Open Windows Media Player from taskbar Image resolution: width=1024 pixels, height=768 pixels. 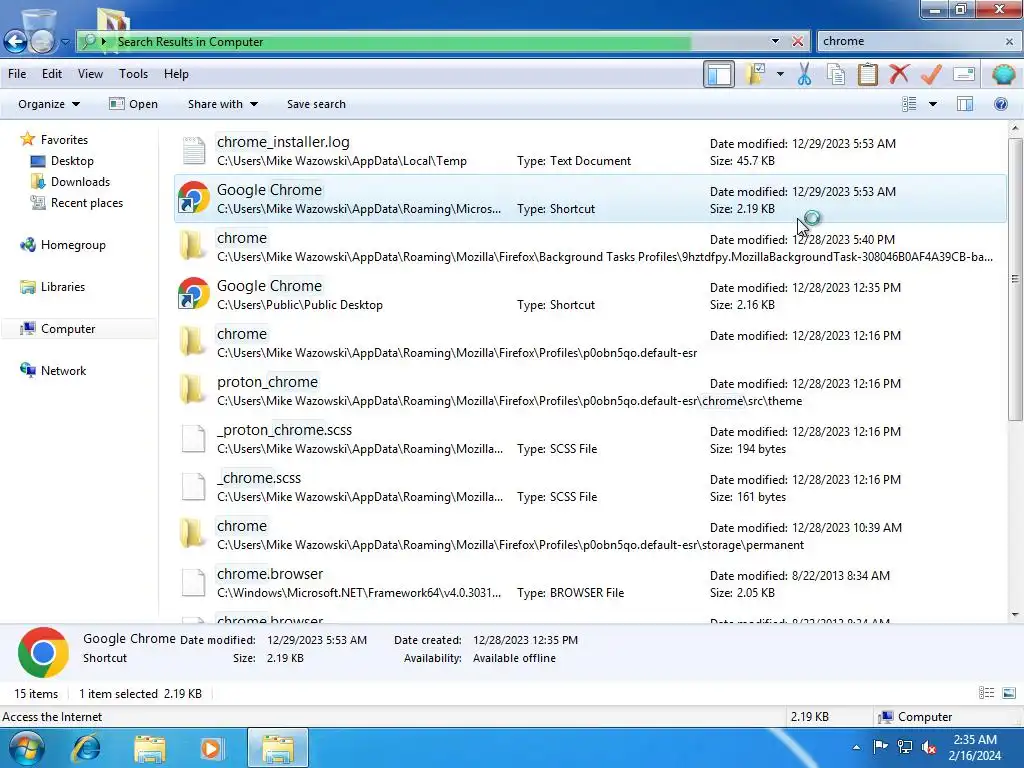pos(211,748)
